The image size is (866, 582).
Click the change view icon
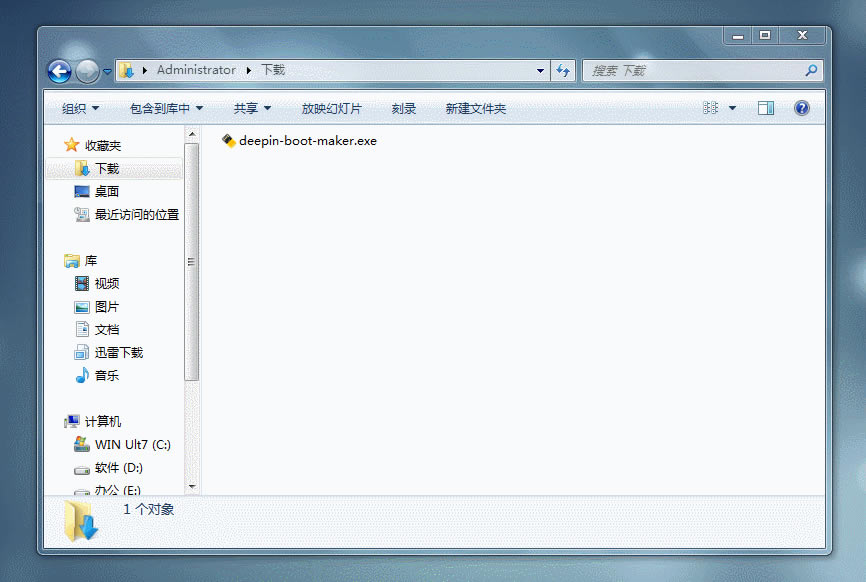click(x=710, y=108)
